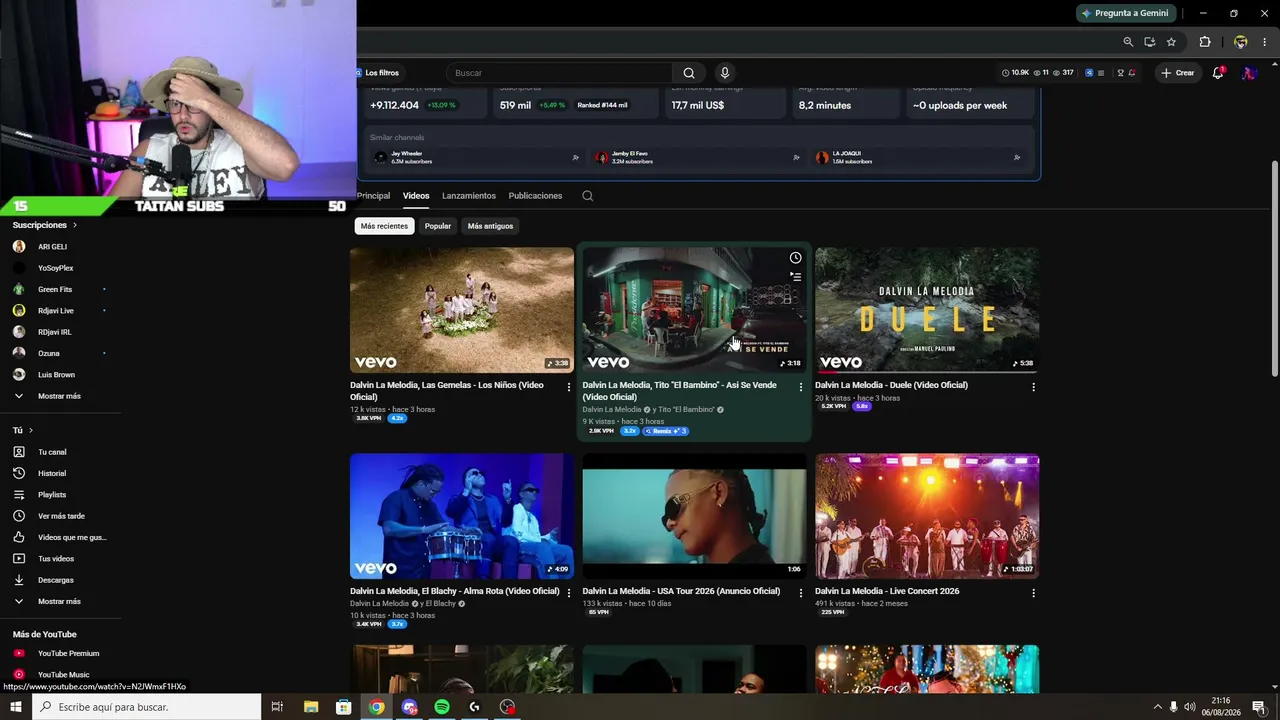Add Asi Se Vende video to queue
Viewport: 1280px width, 720px height.
pyautogui.click(x=796, y=277)
